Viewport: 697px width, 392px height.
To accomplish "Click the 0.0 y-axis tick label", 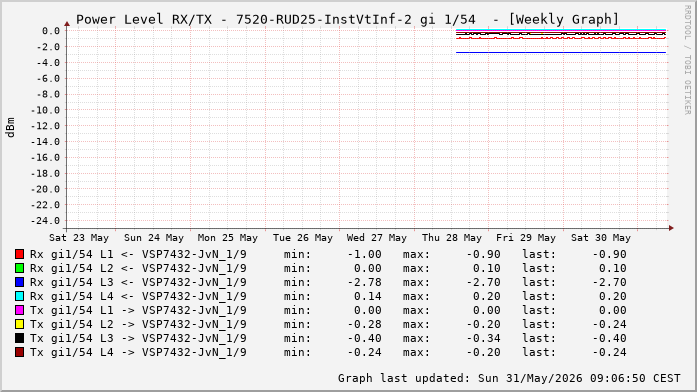I will tap(51, 31).
